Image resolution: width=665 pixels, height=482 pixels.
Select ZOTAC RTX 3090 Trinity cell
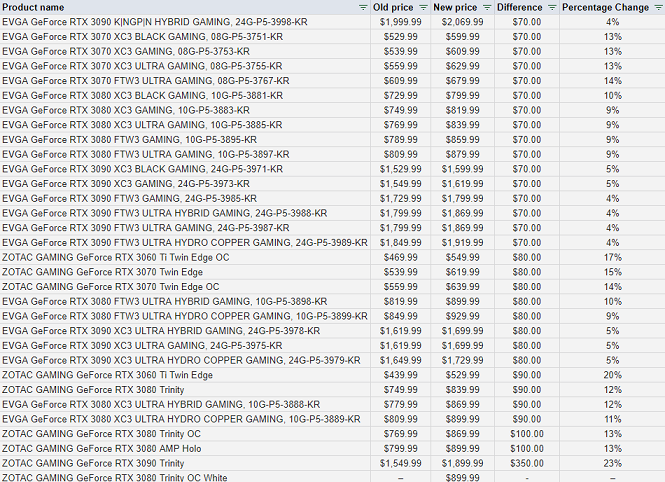(185, 463)
